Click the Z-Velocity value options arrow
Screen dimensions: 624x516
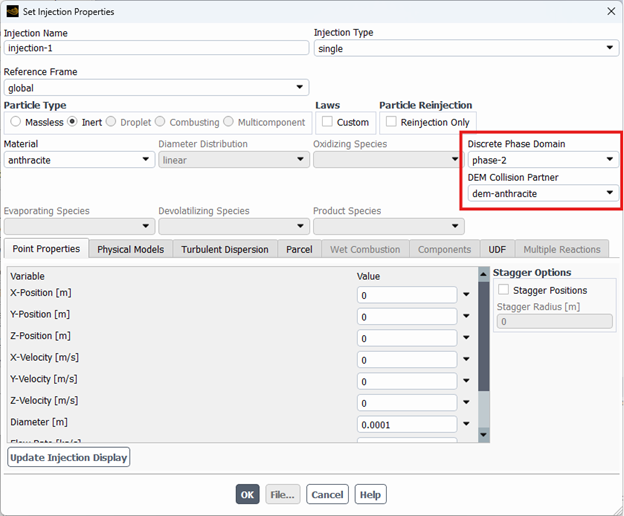466,403
